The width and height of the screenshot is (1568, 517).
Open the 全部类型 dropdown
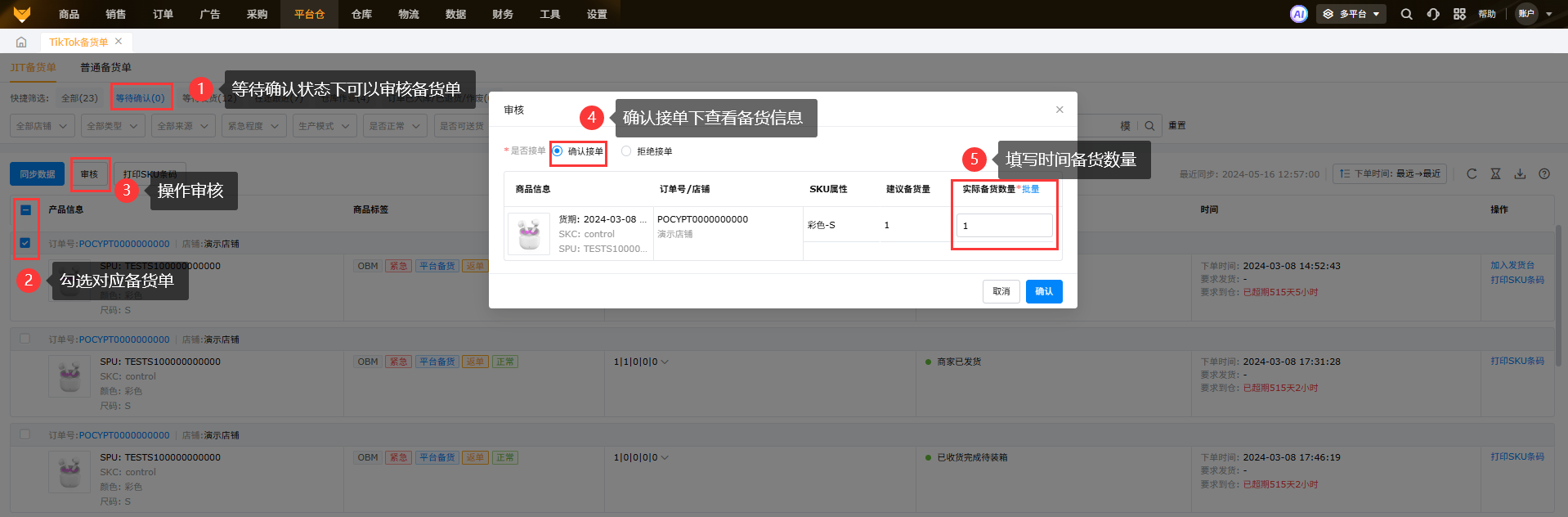[x=113, y=126]
